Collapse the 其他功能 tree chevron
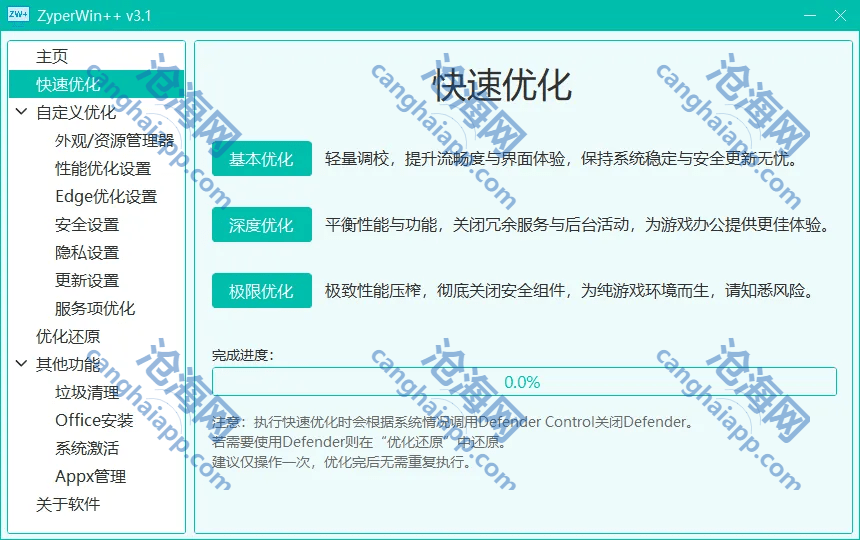 pos(22,365)
